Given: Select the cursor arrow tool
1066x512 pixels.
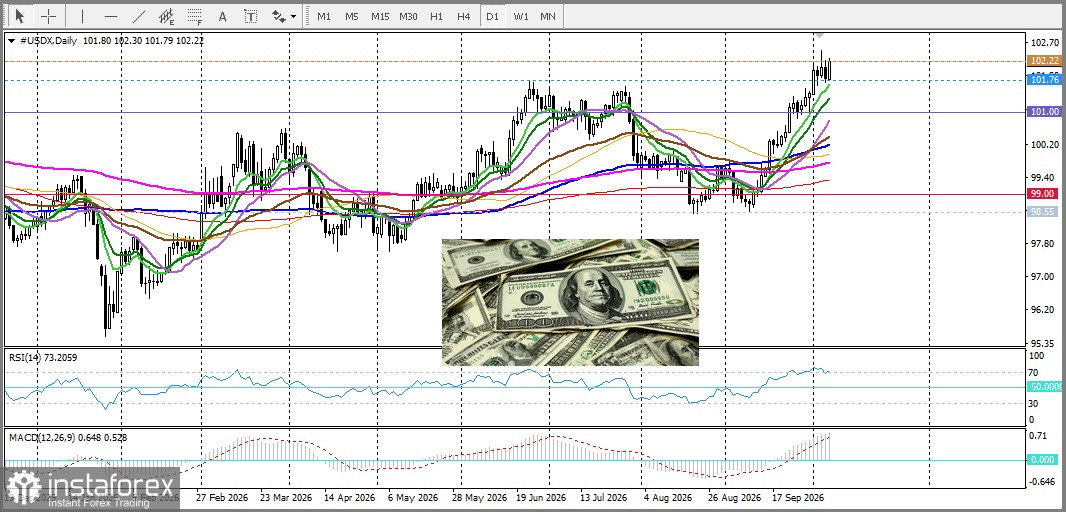Looking at the screenshot, I should (x=19, y=16).
